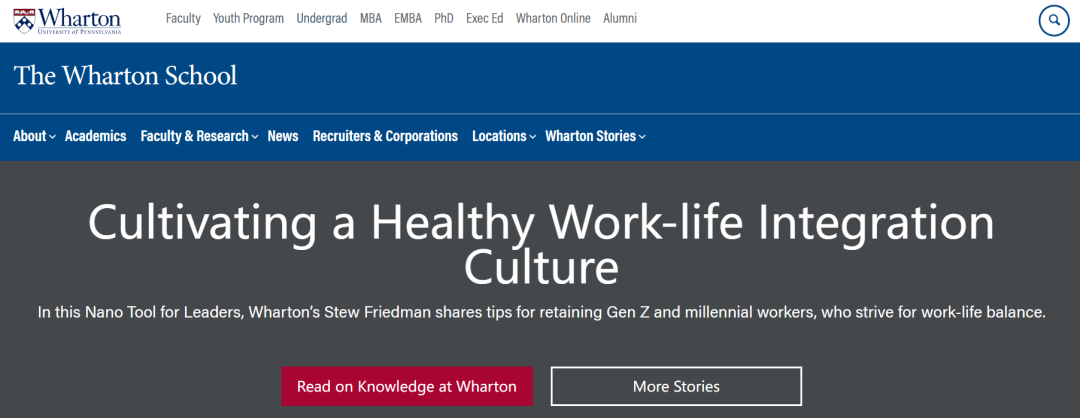The width and height of the screenshot is (1080, 418).
Task: Expand the Faculty & Research dropdown
Action: [199, 136]
